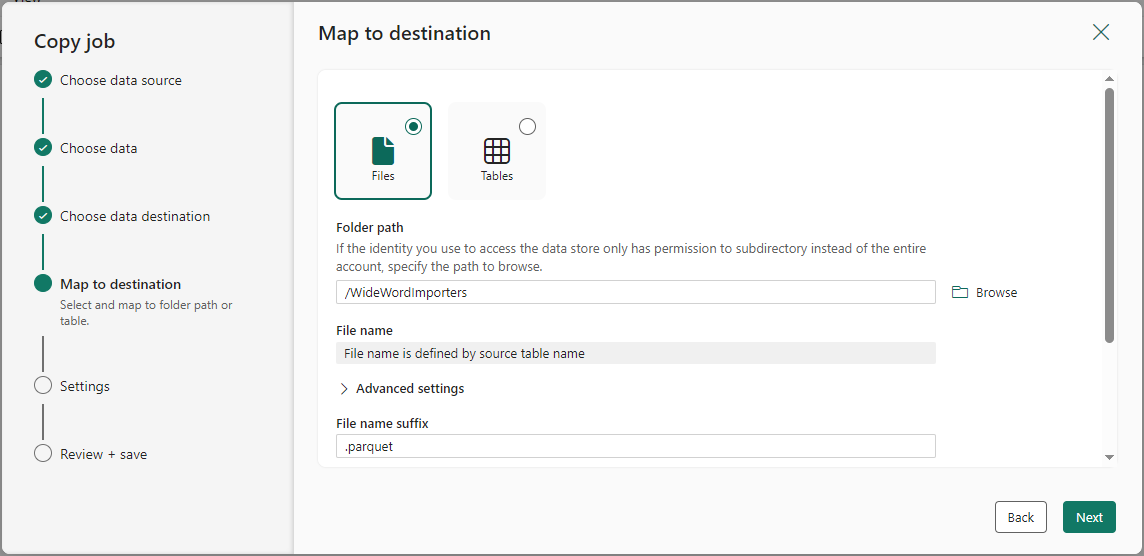This screenshot has height=556, width=1144.
Task: Click the Review + save step circle
Action: click(43, 453)
